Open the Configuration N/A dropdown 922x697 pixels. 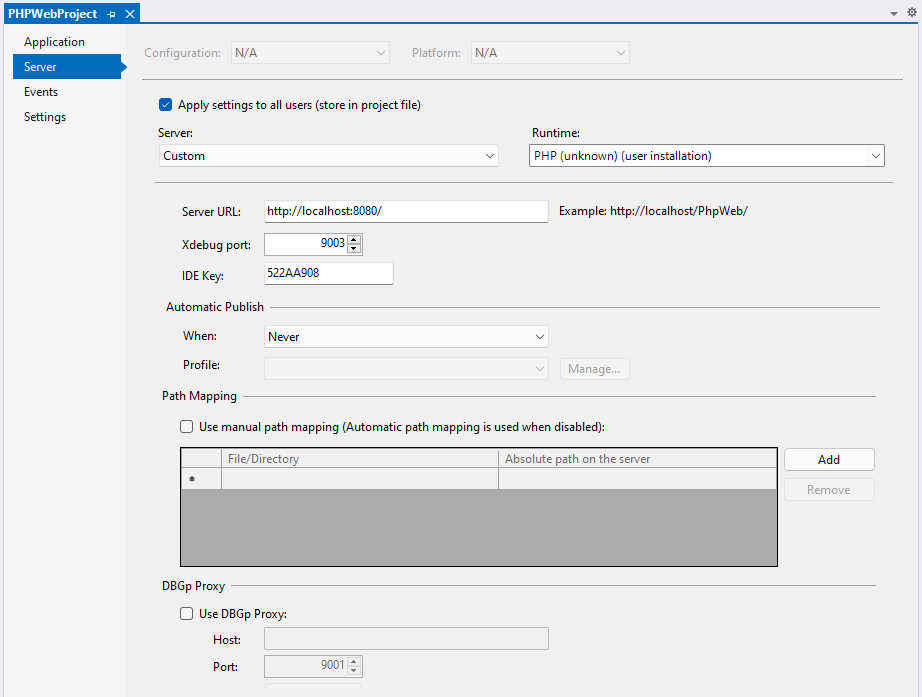click(x=310, y=53)
